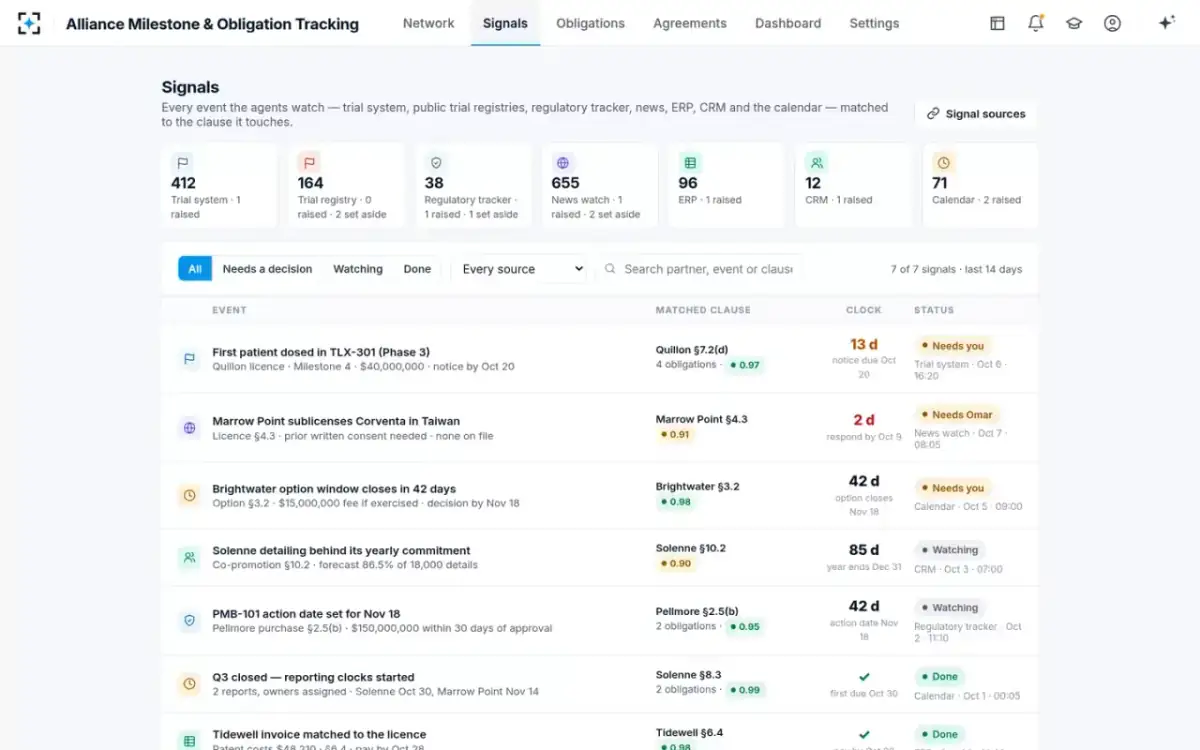Click the CLOCK column header
Viewport: 1200px width, 750px height.
coord(864,310)
